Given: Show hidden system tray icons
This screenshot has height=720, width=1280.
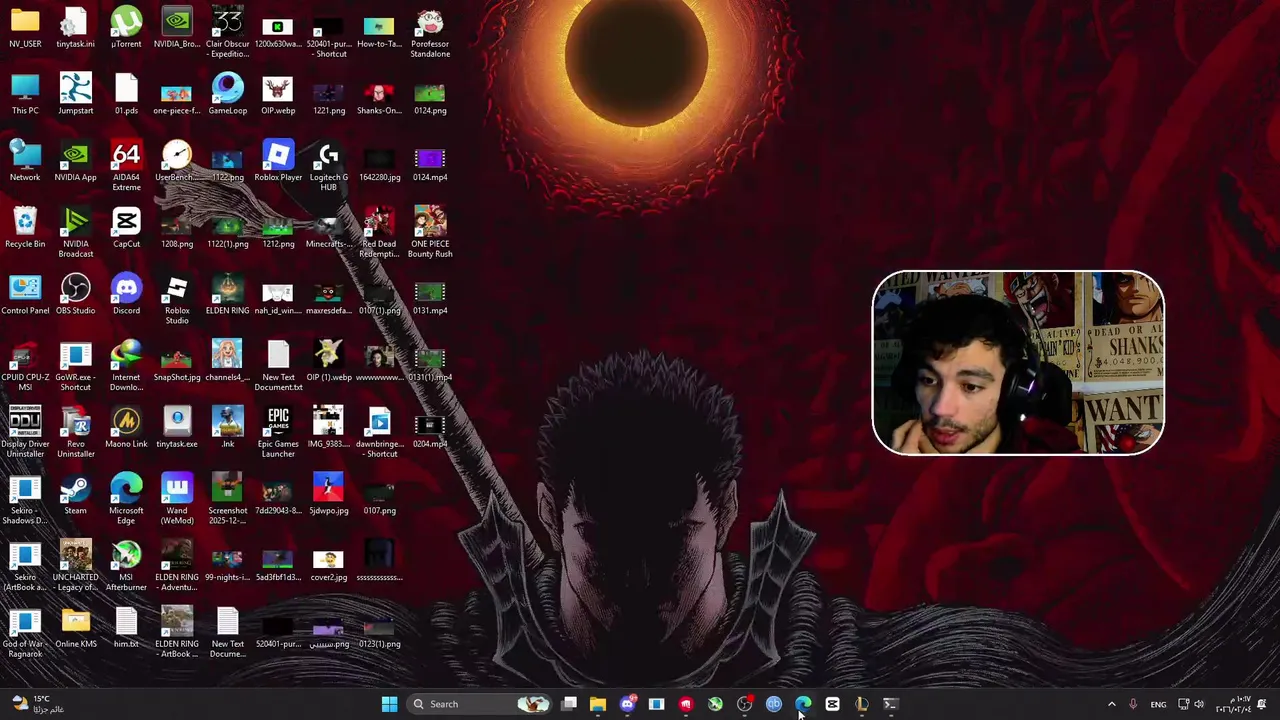Looking at the screenshot, I should point(1111,704).
